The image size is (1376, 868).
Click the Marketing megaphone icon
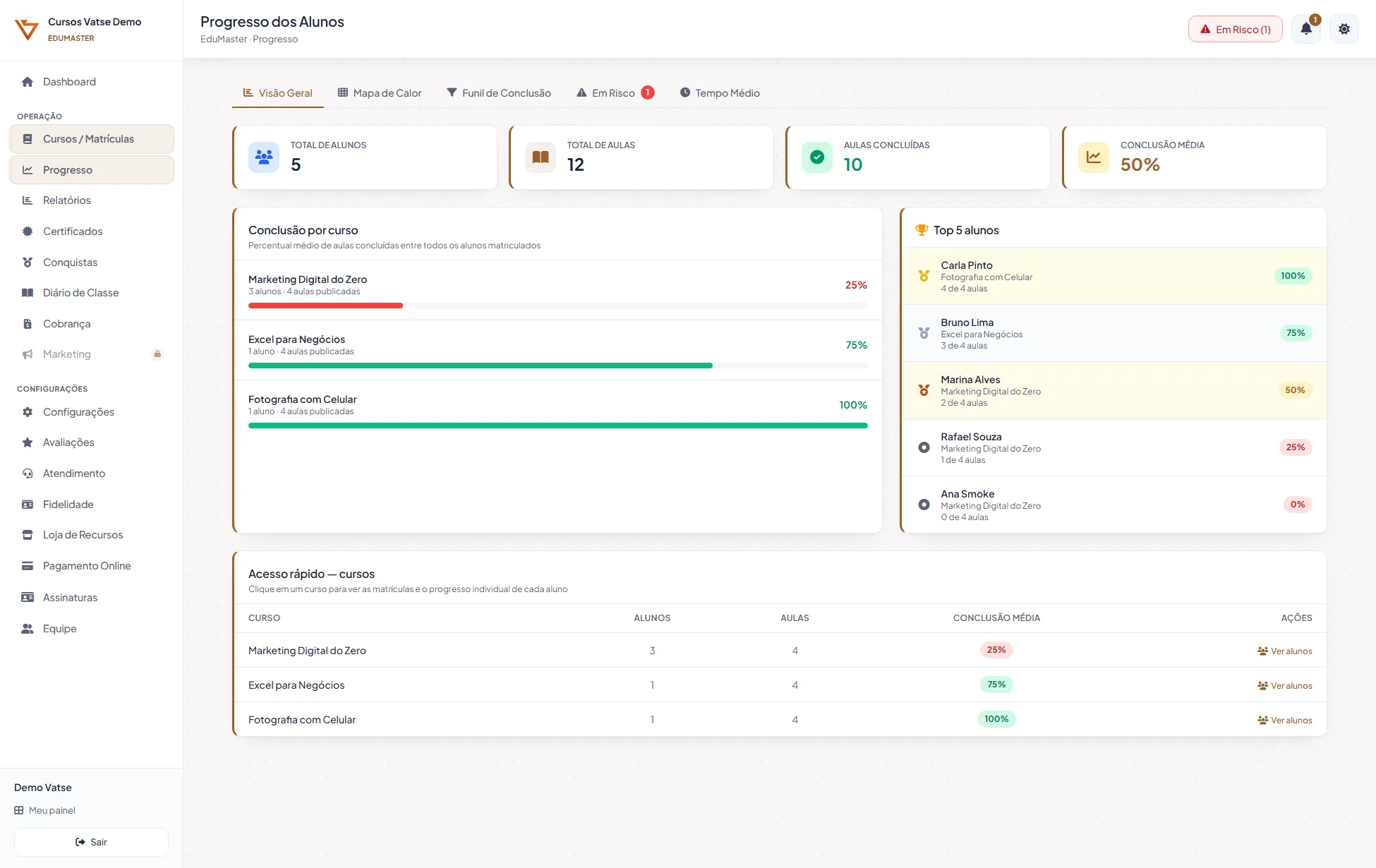click(28, 354)
